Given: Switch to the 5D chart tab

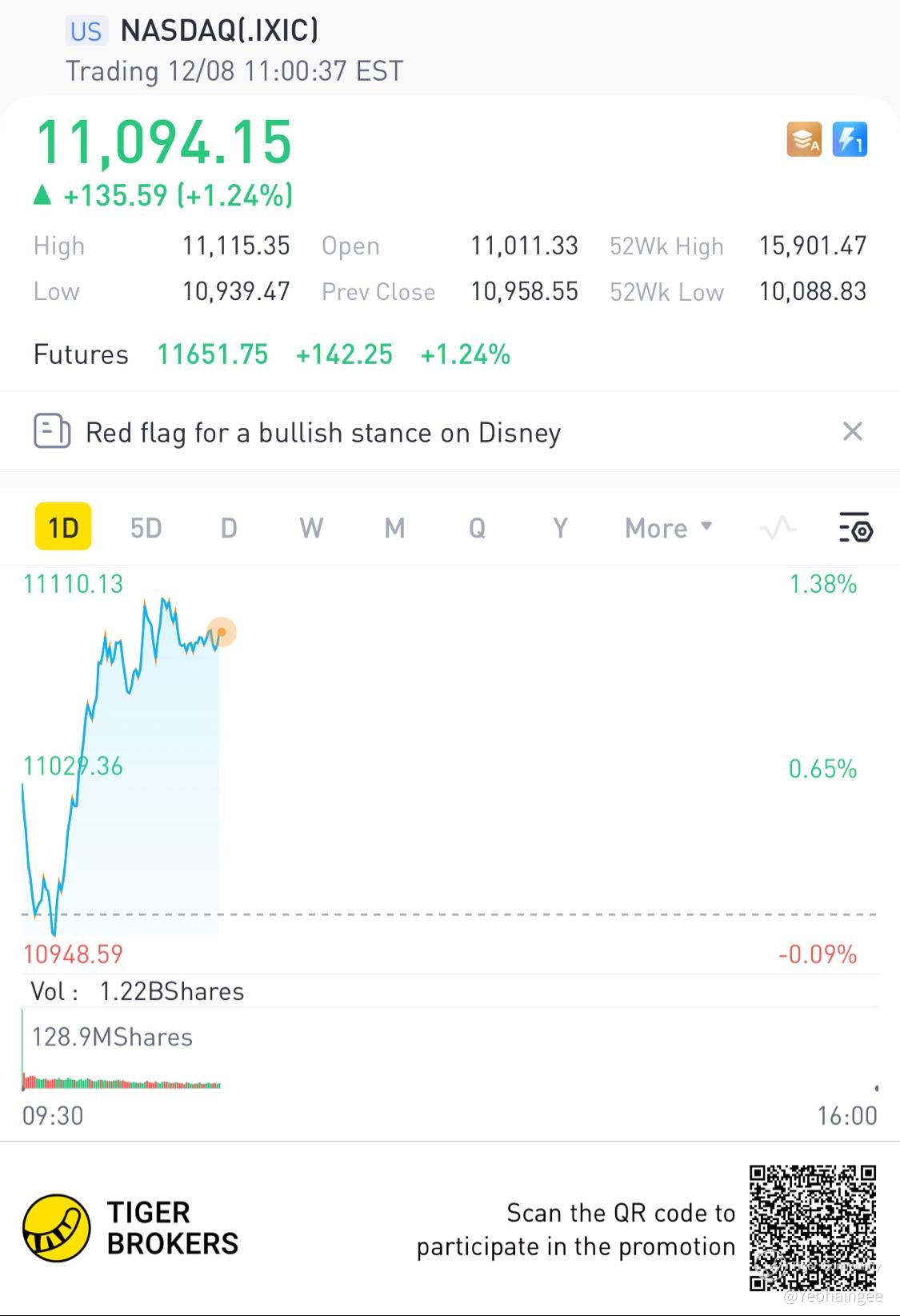Looking at the screenshot, I should click(x=146, y=528).
